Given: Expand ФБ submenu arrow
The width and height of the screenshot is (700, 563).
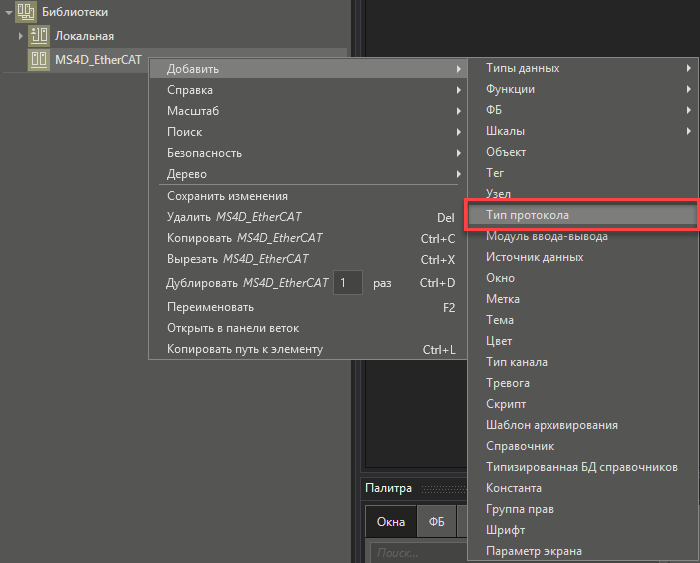Looking at the screenshot, I should (x=689, y=110).
